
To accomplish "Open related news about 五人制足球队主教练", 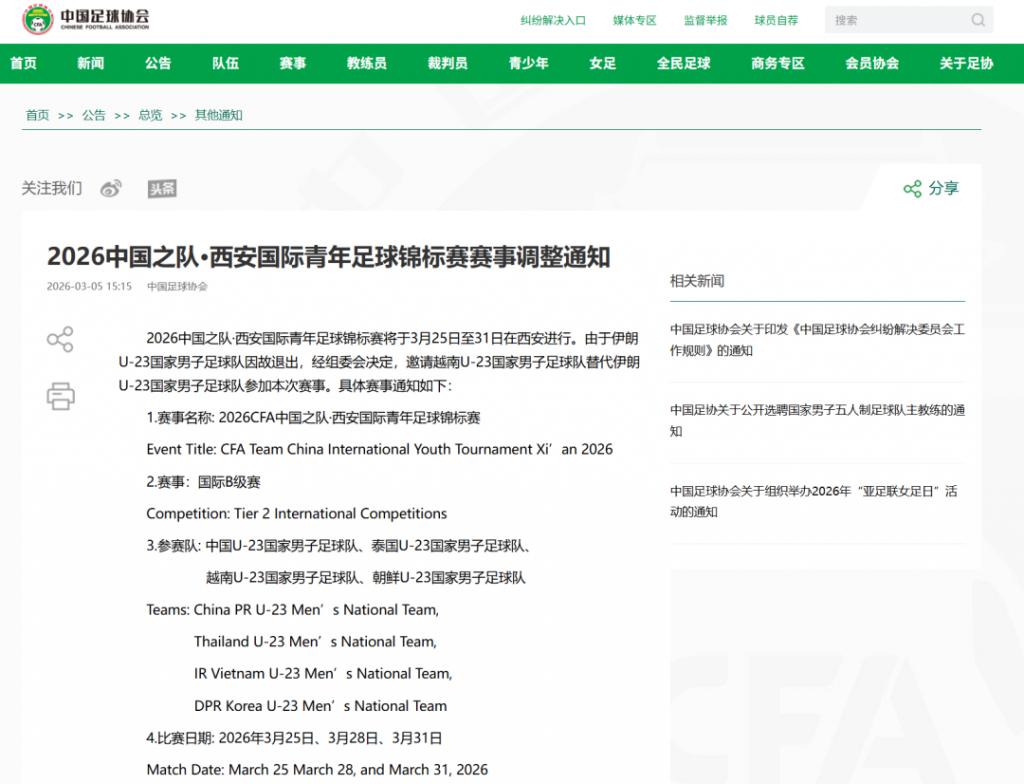I will tap(816, 420).
